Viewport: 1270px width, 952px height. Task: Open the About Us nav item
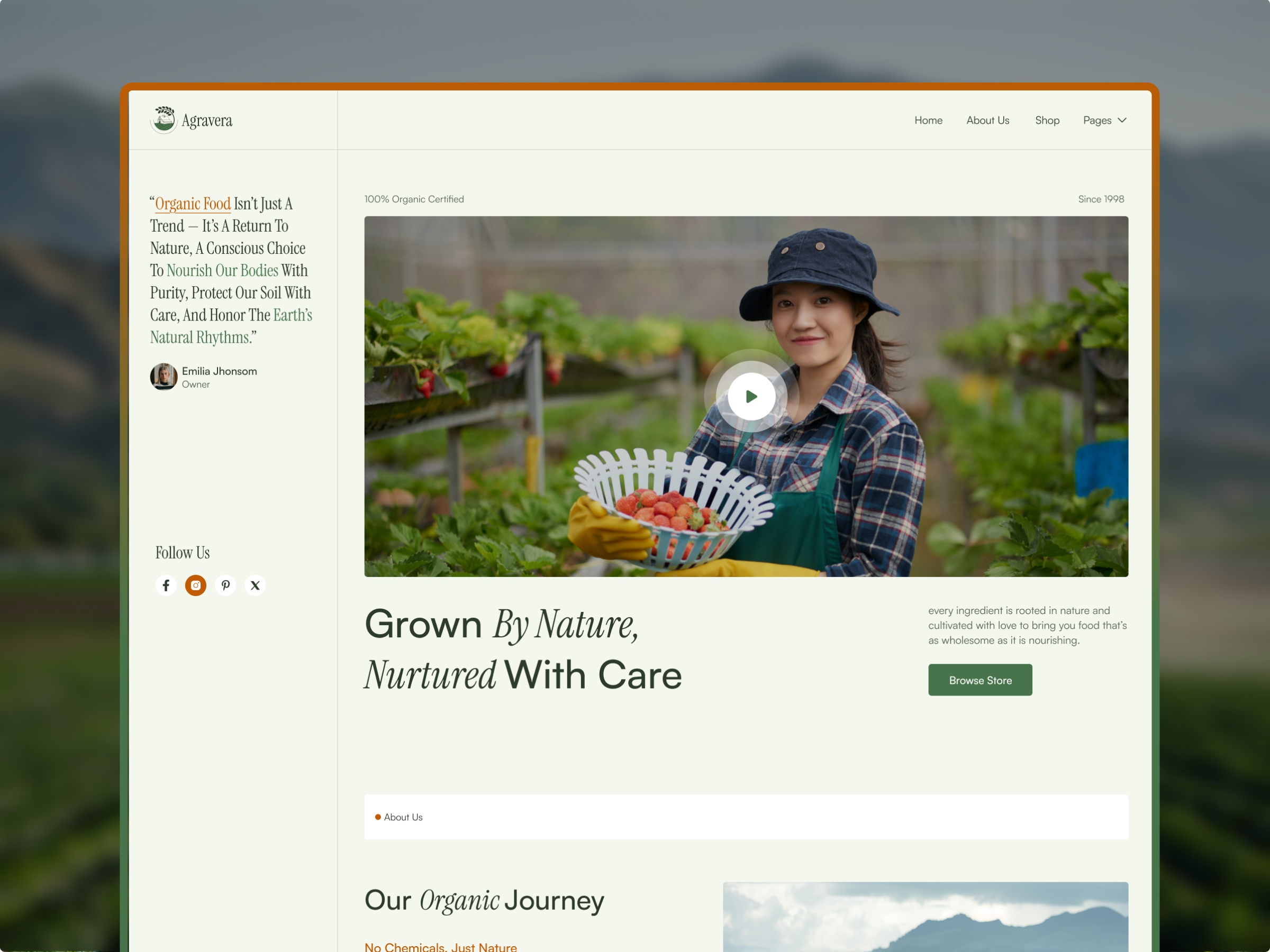[x=987, y=121]
